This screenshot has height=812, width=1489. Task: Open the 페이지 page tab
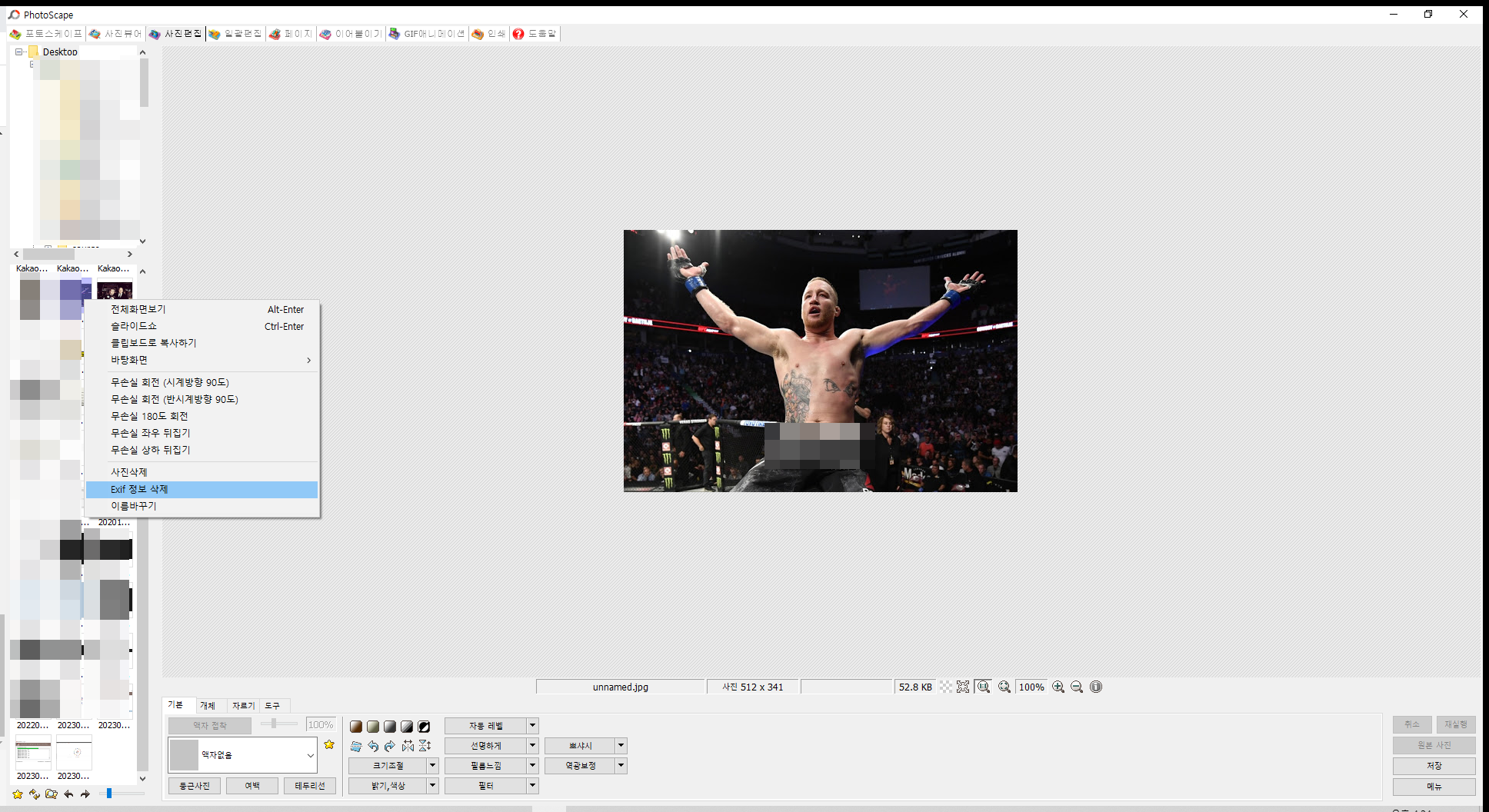(x=291, y=34)
